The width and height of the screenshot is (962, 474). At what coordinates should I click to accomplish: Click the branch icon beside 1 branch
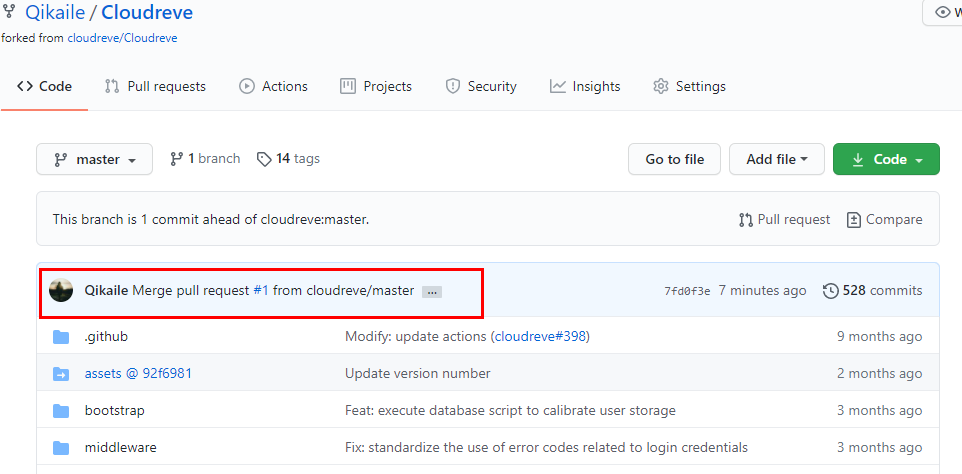click(177, 159)
